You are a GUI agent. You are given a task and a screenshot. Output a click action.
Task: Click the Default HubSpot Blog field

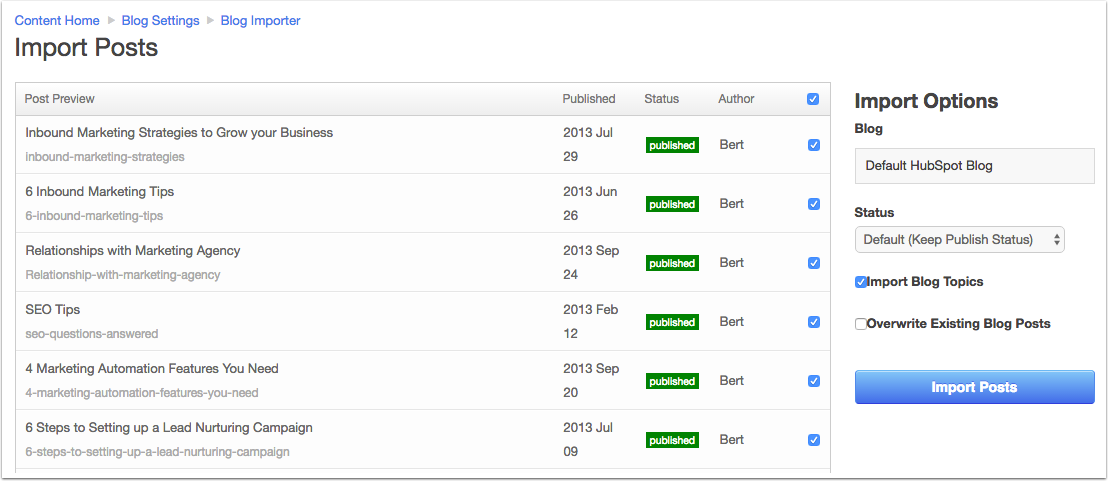pos(974,165)
